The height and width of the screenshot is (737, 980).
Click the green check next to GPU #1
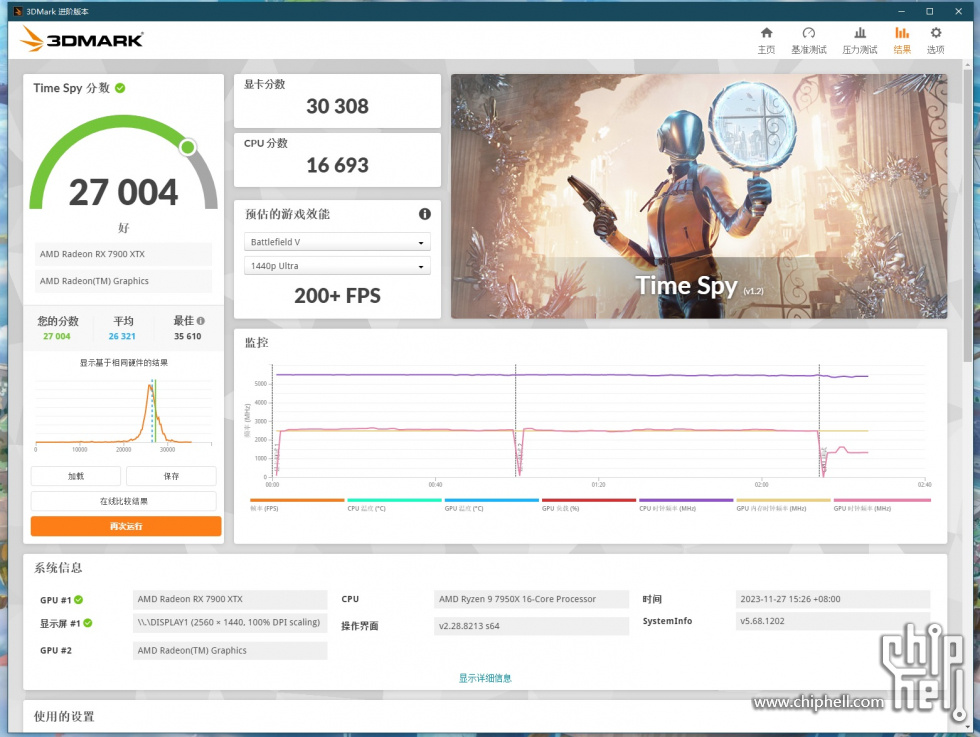click(x=79, y=599)
